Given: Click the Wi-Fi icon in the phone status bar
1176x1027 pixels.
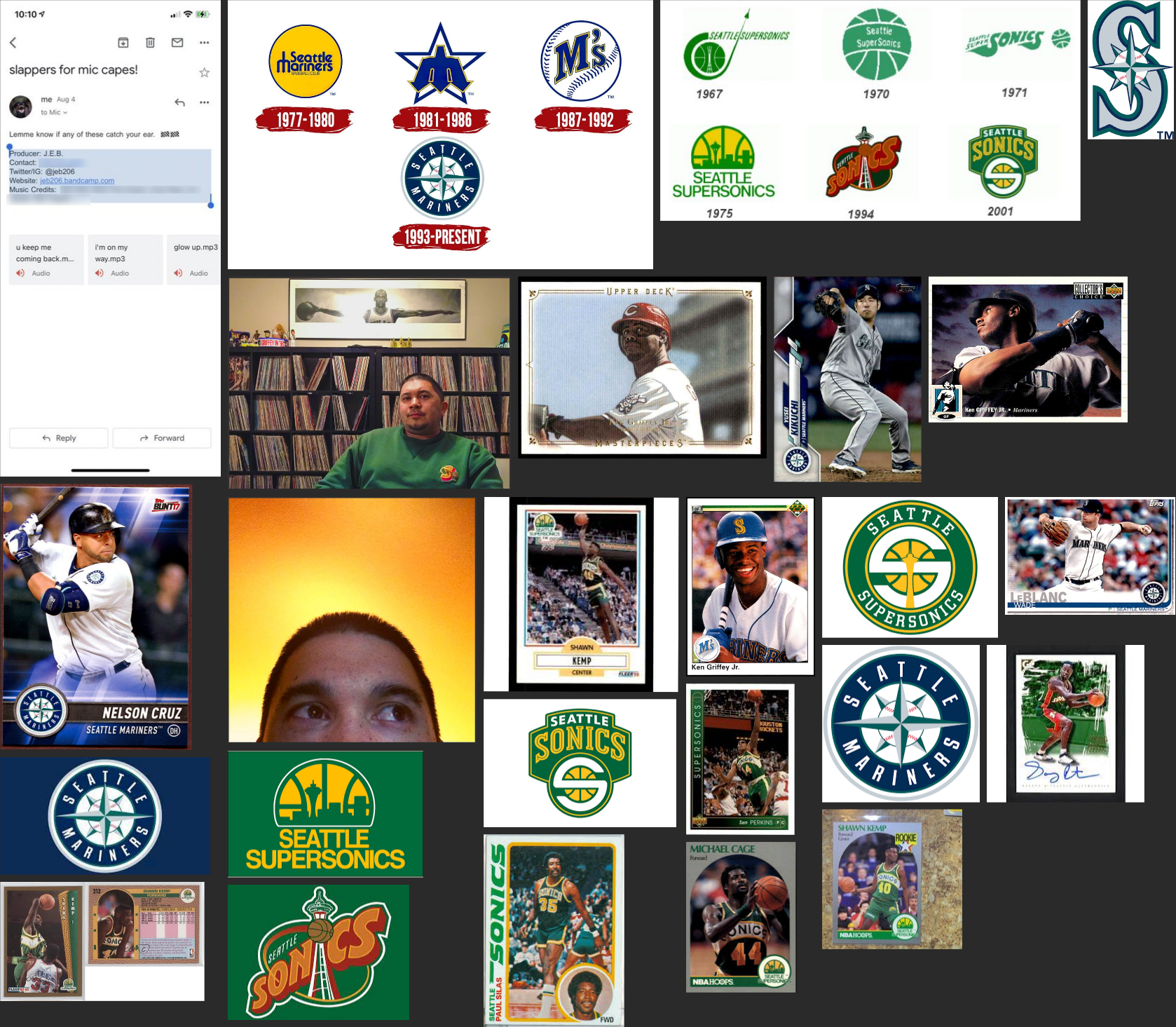Looking at the screenshot, I should (188, 14).
